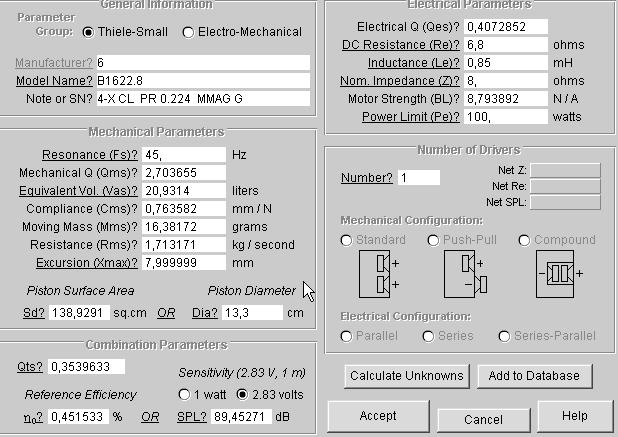Open the Manufacturer label link
Image resolution: width=618 pixels, height=437 pixels.
pyautogui.click(x=54, y=63)
